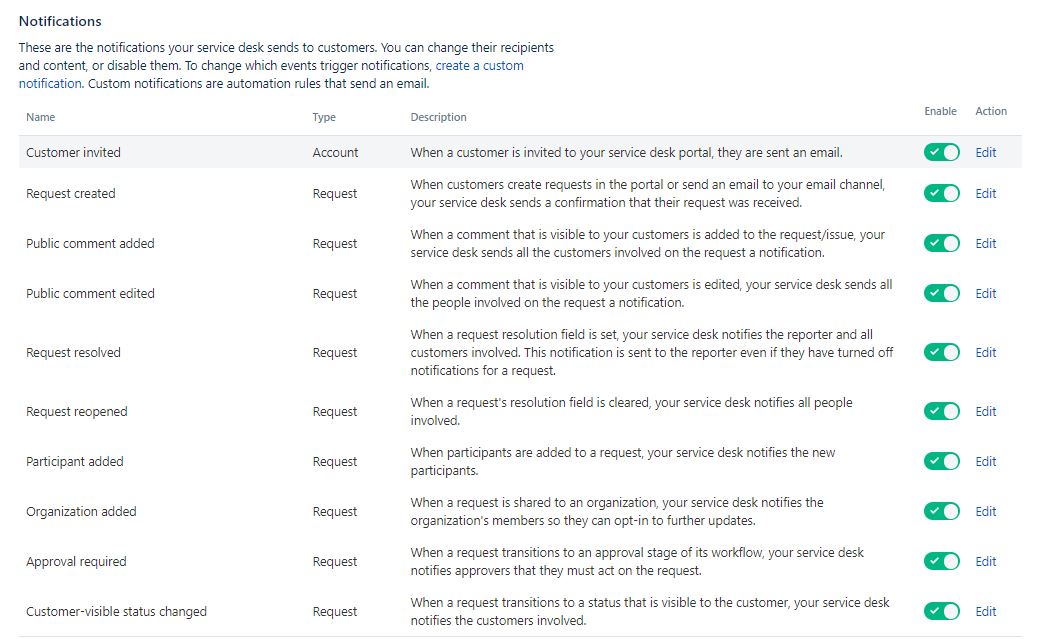Click 'Request reopened' in the Name column
This screenshot has width=1040, height=639.
77,411
